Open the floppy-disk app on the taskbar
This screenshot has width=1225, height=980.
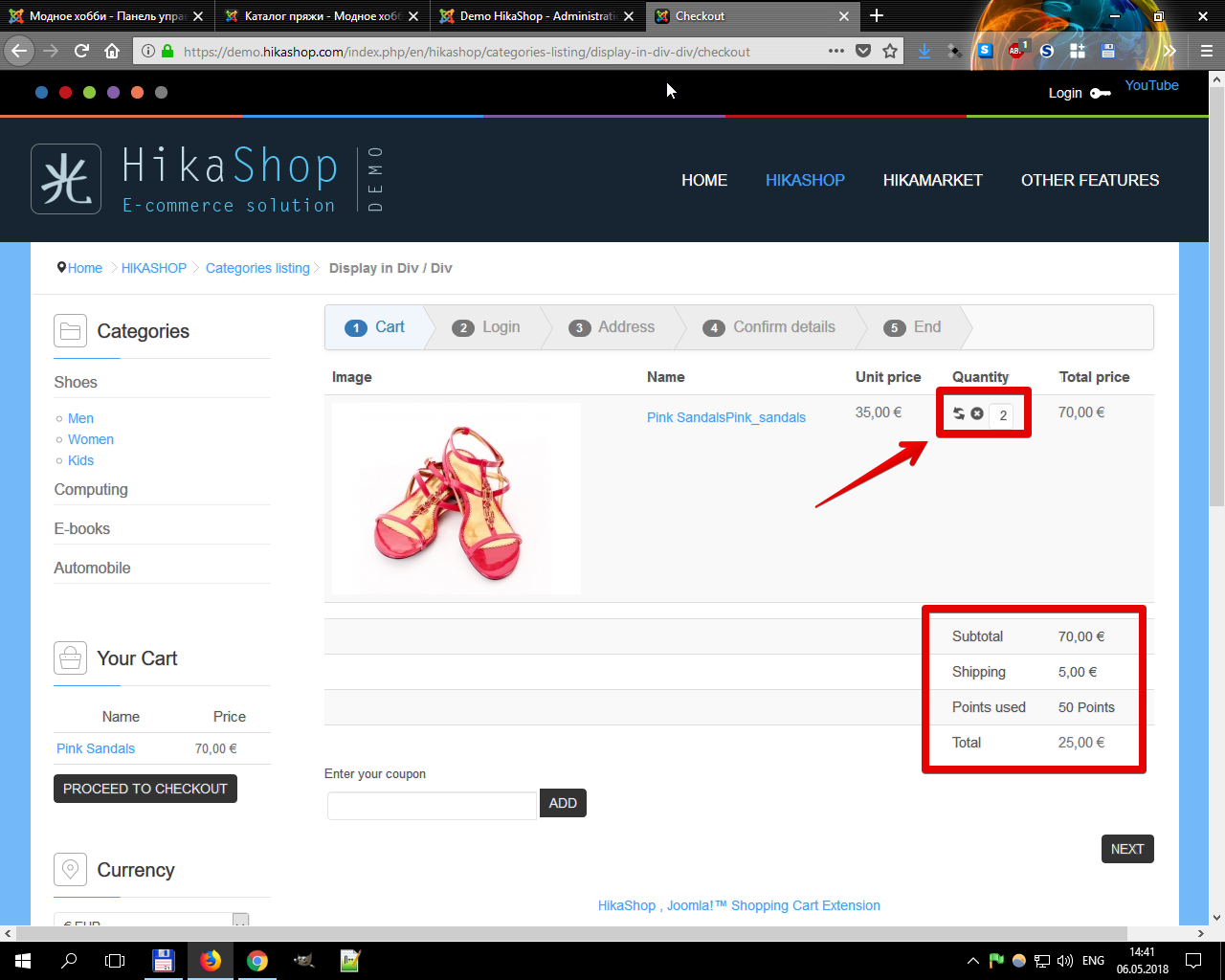(163, 961)
